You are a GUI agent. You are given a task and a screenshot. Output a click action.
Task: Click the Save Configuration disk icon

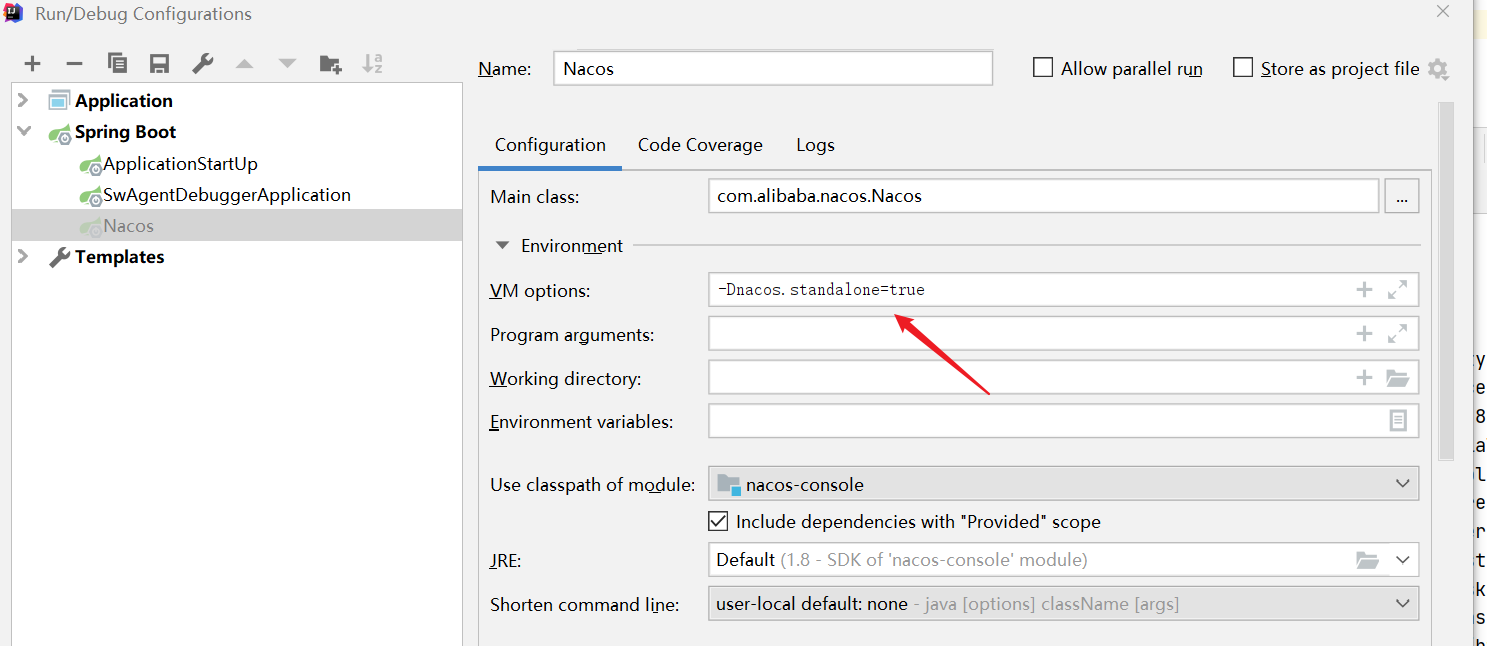click(159, 64)
